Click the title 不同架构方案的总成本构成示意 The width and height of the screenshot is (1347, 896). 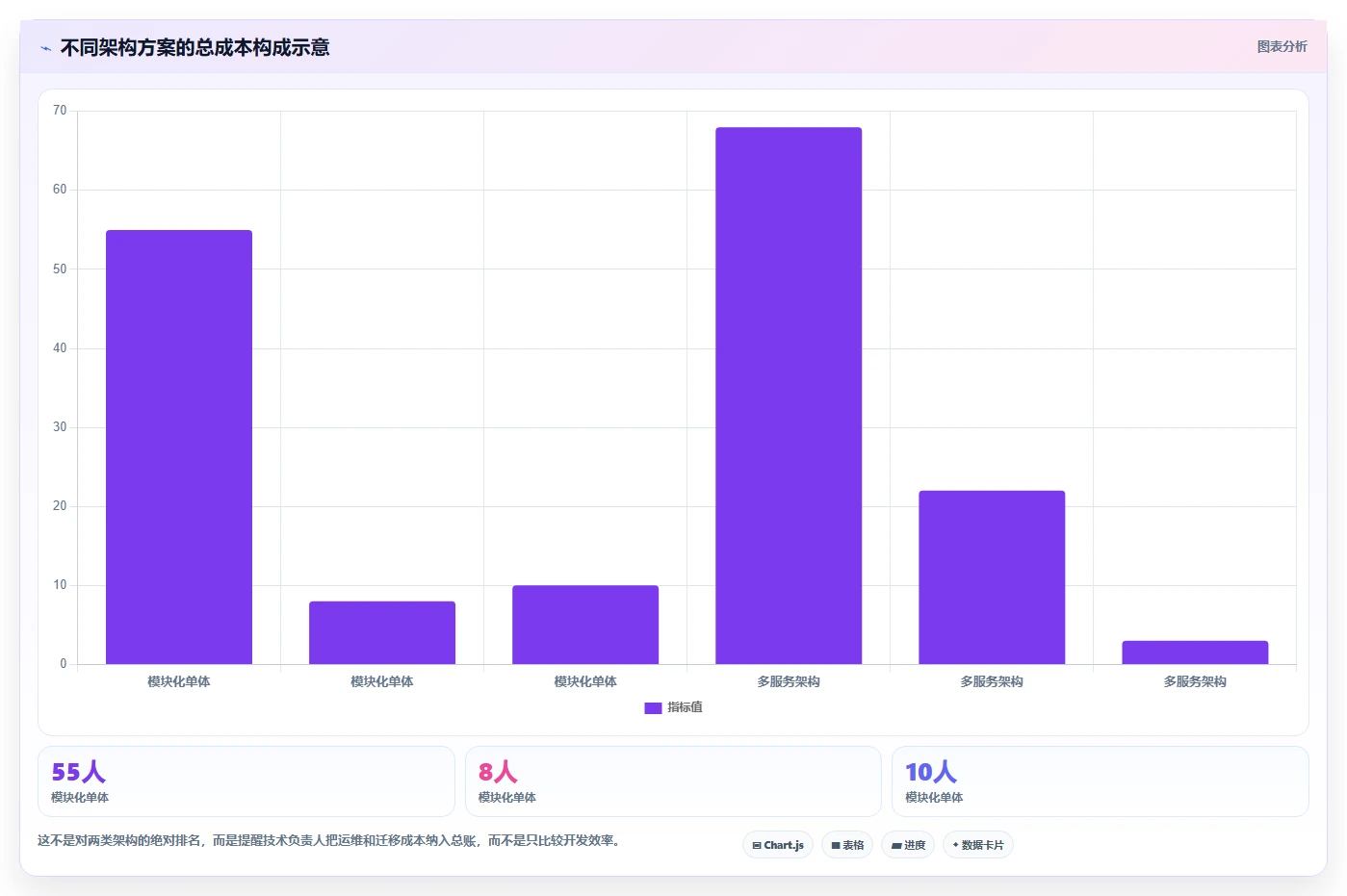[194, 47]
